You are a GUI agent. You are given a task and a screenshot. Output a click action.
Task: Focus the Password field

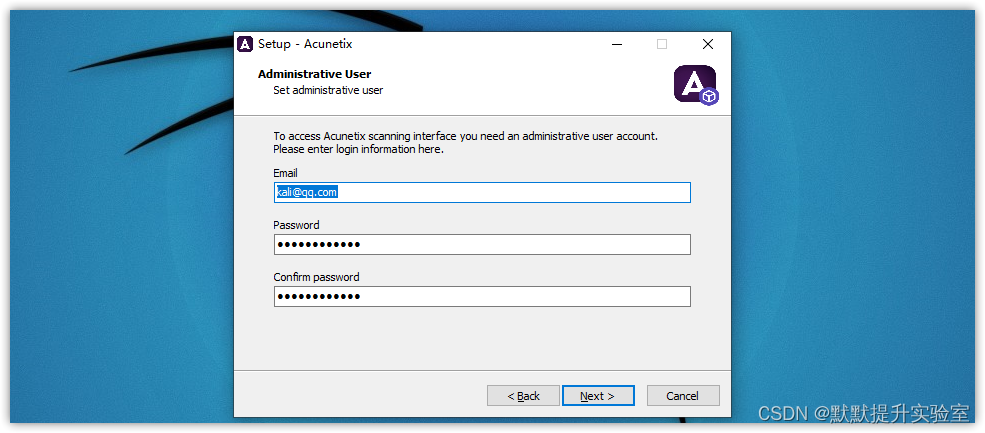tap(482, 244)
